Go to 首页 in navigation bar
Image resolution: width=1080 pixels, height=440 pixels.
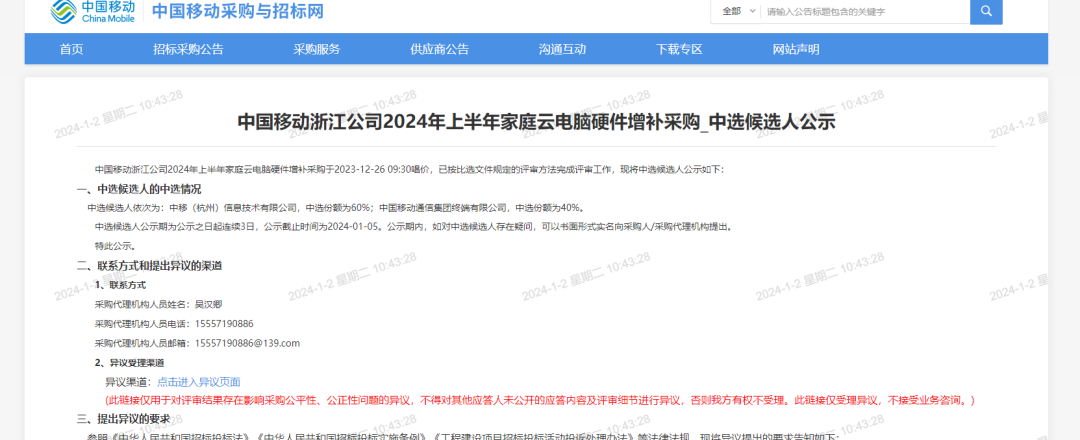(71, 49)
